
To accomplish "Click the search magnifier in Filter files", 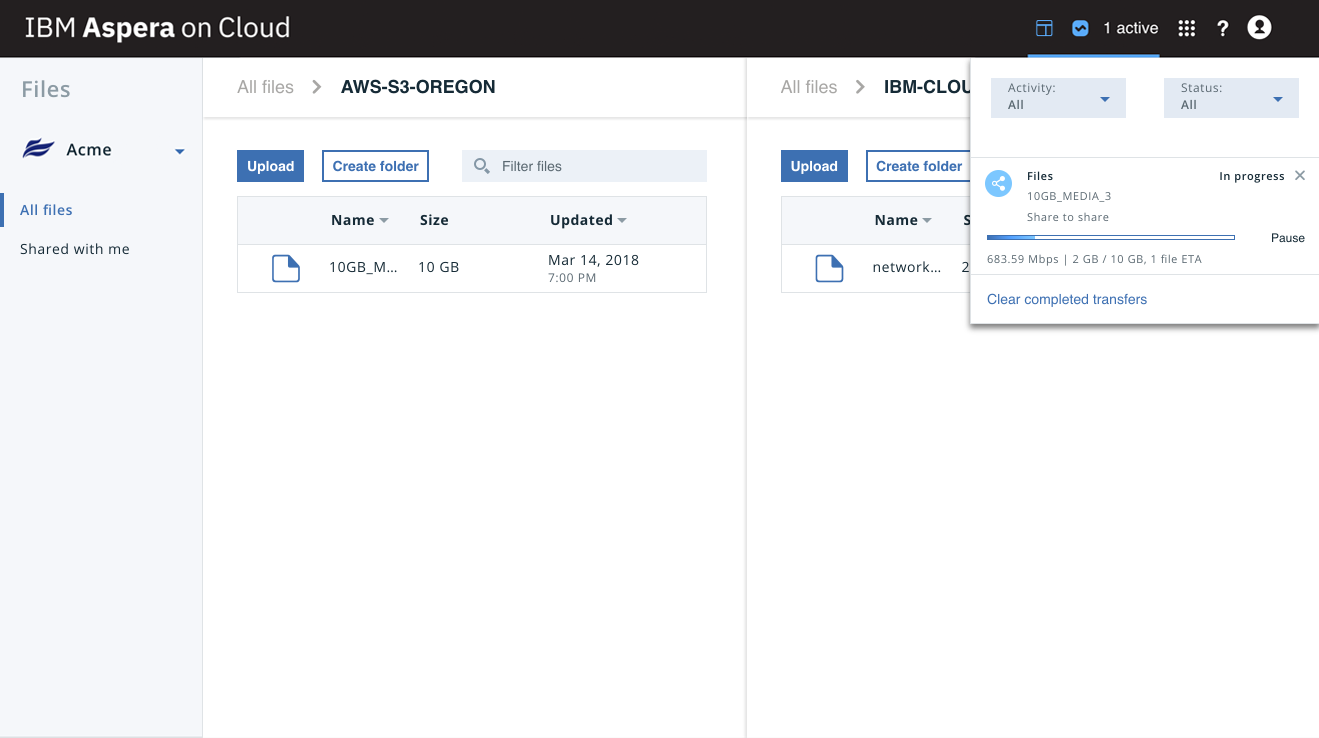I will 482,165.
